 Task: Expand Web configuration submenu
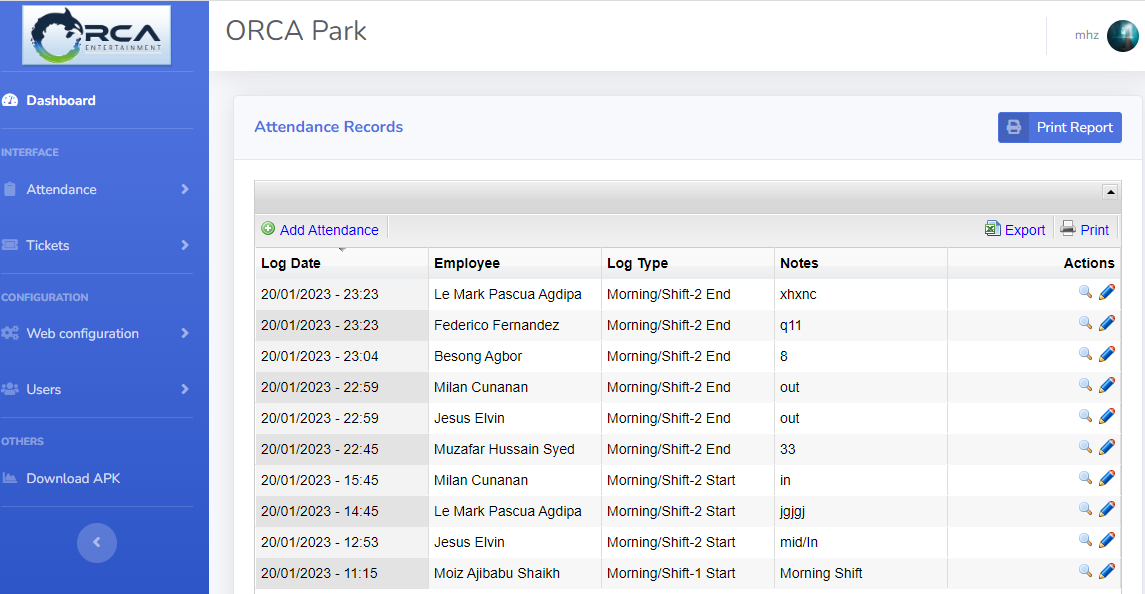click(96, 333)
